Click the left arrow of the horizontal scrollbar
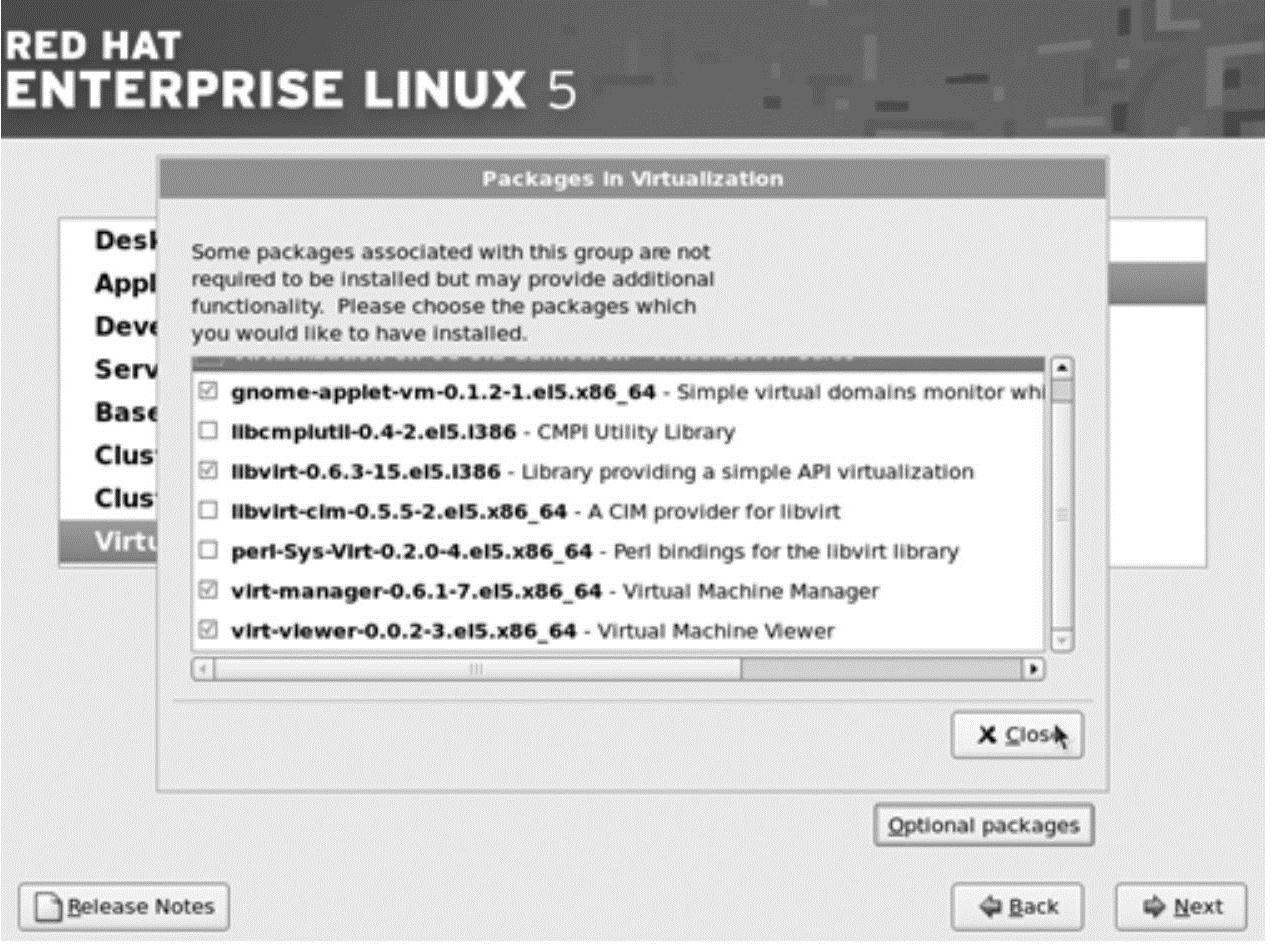Image resolution: width=1273 pixels, height=951 pixels. tap(202, 668)
